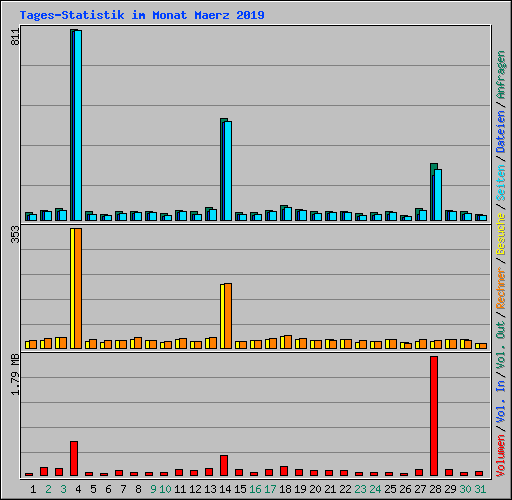
Task: Click the 'Vol. Out' legend label
Action: tap(501, 345)
